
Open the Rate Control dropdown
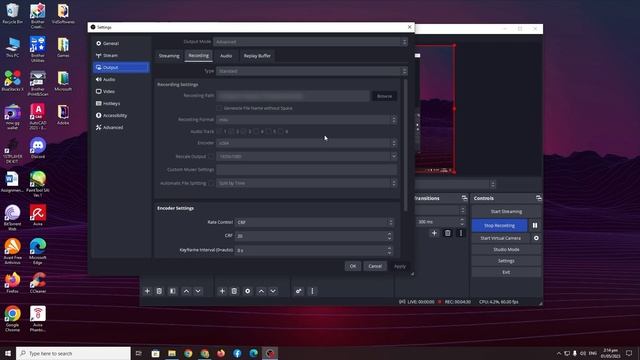[314, 222]
